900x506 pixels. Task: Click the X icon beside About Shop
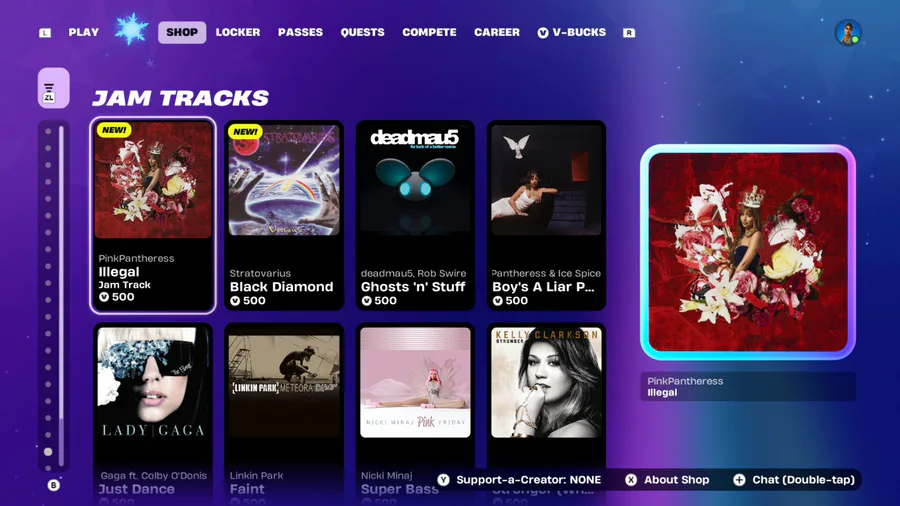pos(631,480)
